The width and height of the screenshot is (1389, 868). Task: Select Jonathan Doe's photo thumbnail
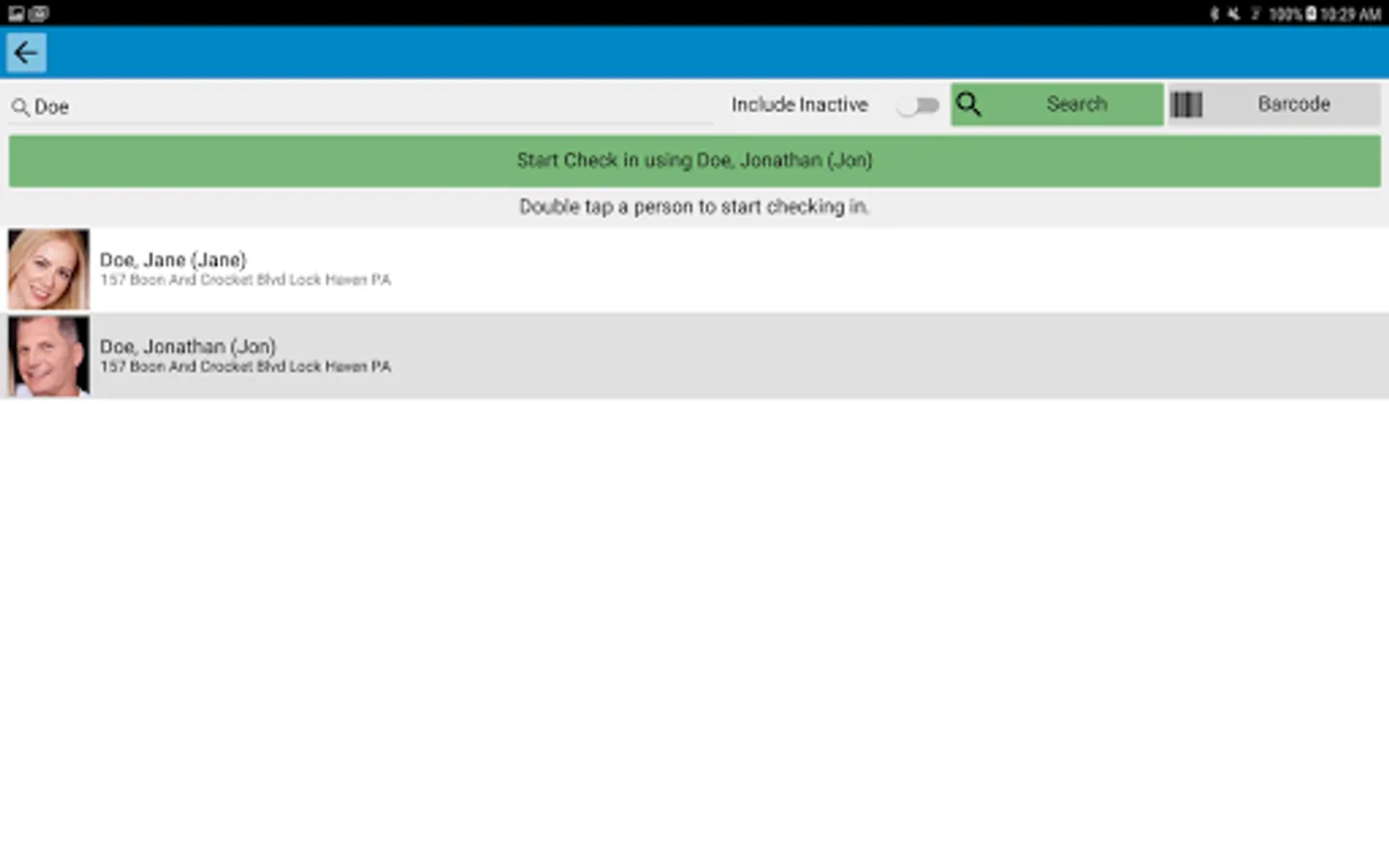click(x=48, y=356)
